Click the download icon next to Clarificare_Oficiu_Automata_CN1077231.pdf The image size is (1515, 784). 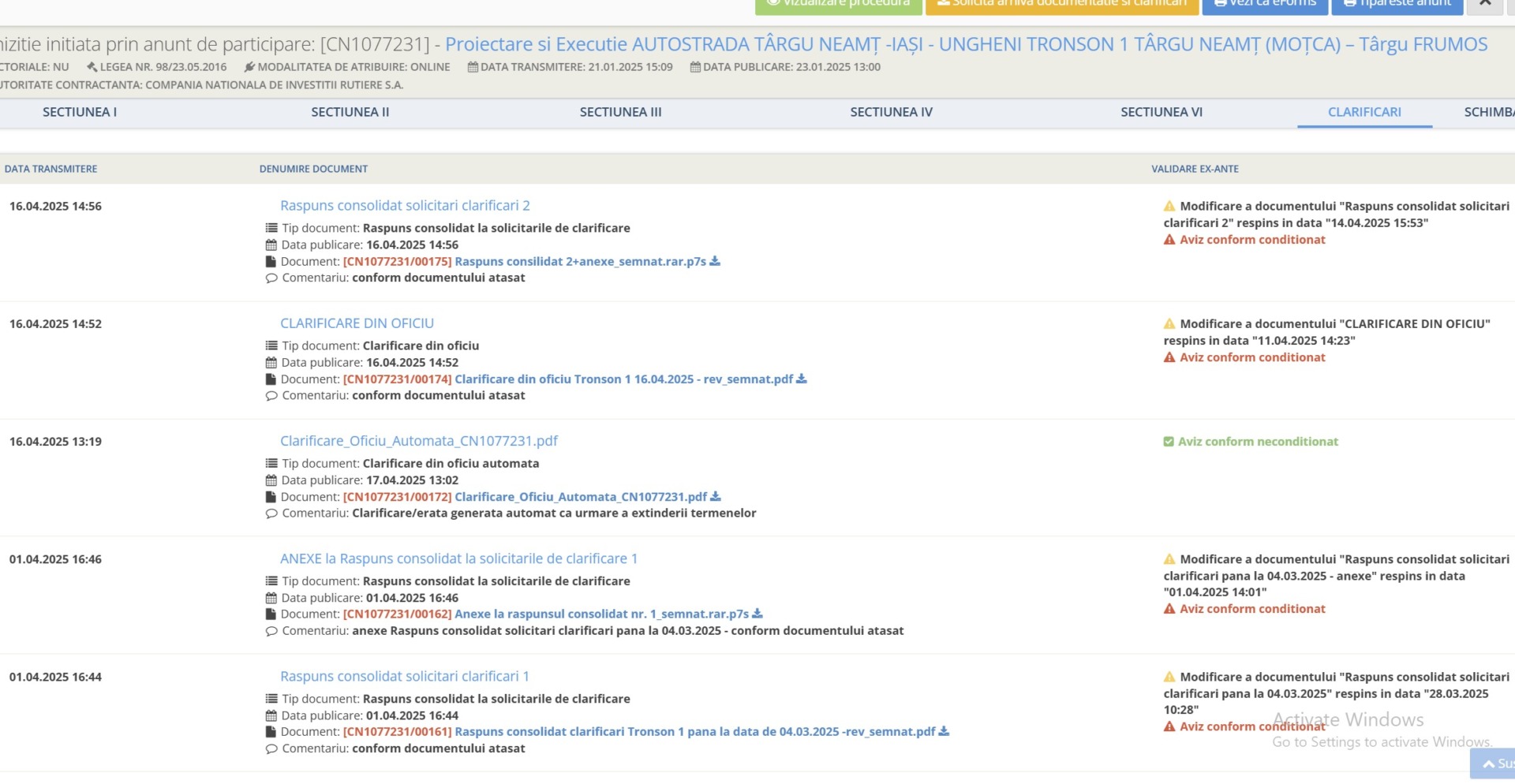coord(716,496)
